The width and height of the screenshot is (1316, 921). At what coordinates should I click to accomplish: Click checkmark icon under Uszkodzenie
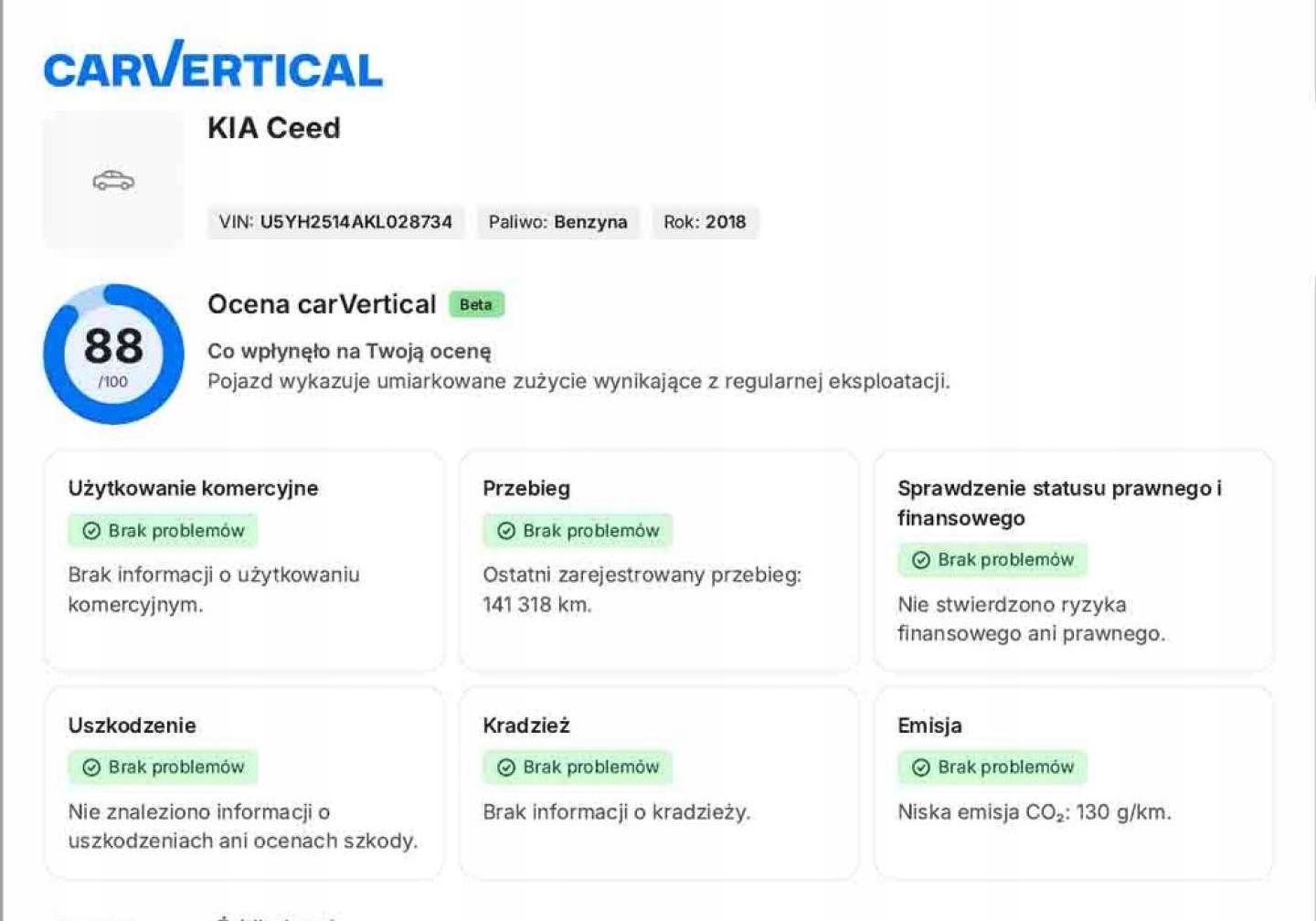coord(91,767)
